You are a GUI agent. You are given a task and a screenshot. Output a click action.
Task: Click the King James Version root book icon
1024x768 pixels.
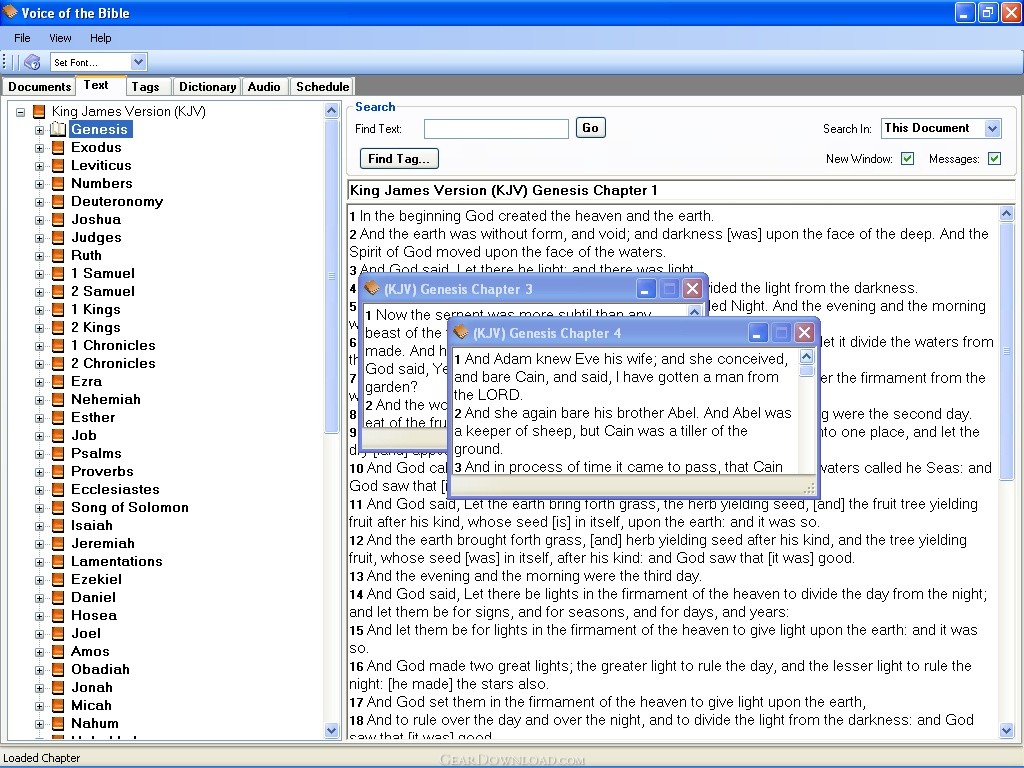point(39,112)
